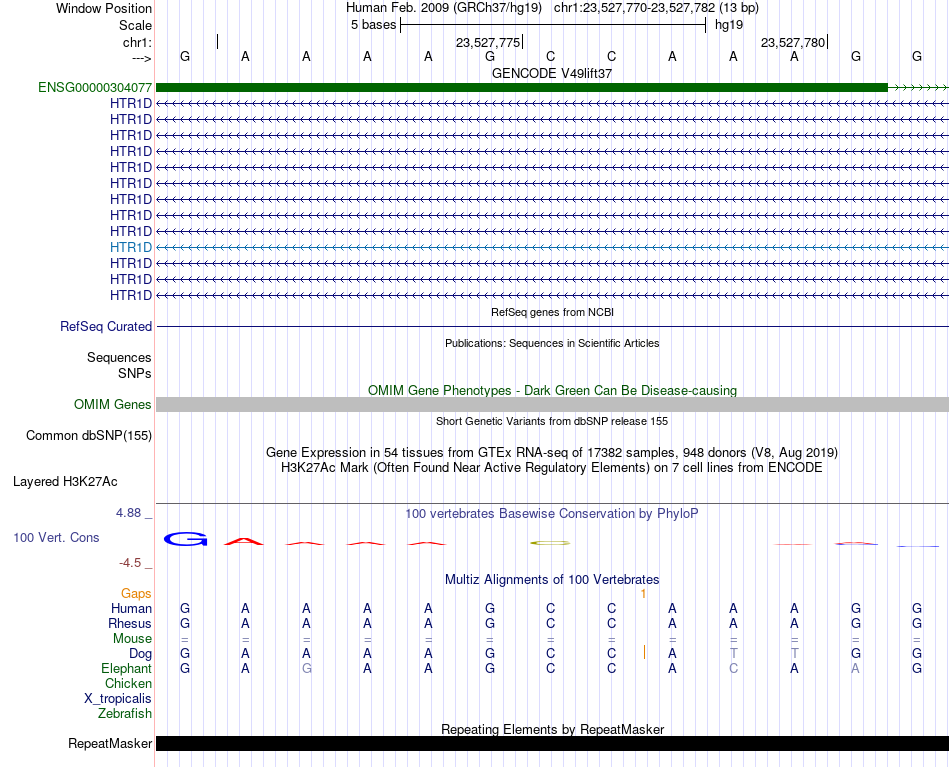950x767 pixels.
Task: Click the black RepeatMasker bar
Action: click(x=552, y=743)
